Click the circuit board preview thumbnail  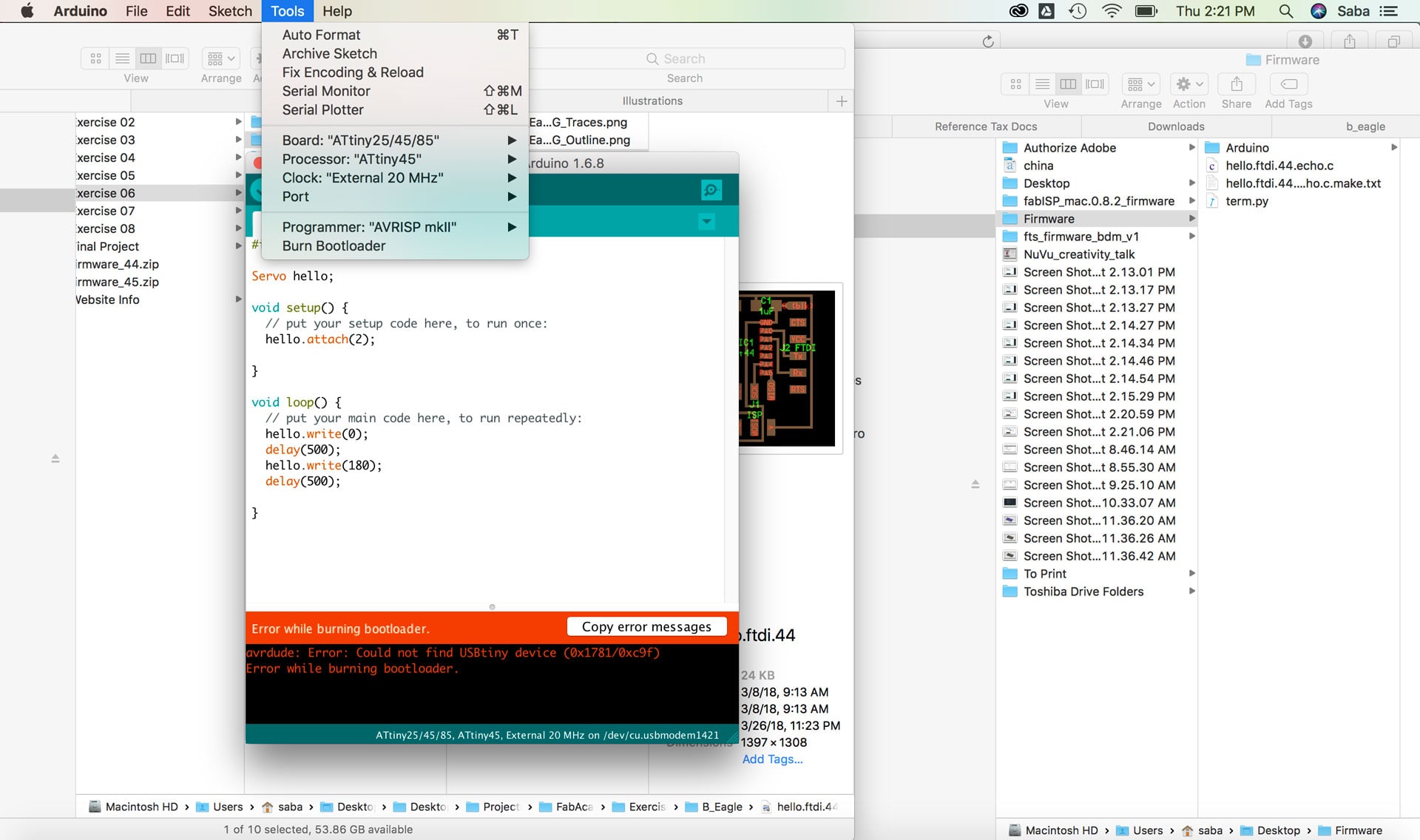(x=787, y=368)
